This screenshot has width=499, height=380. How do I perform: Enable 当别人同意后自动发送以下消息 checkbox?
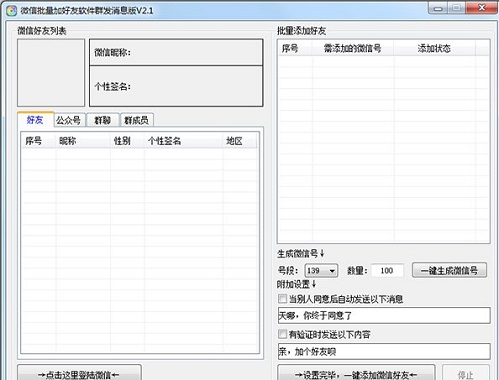(x=282, y=299)
